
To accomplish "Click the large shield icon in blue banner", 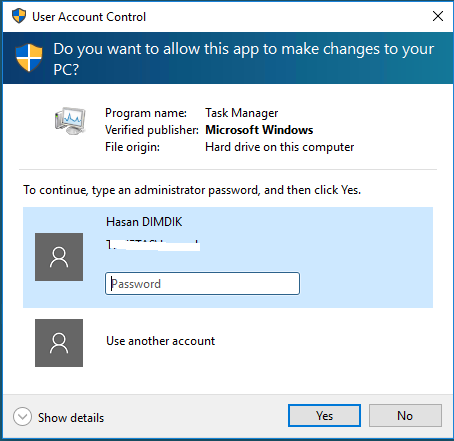I will tap(29, 58).
